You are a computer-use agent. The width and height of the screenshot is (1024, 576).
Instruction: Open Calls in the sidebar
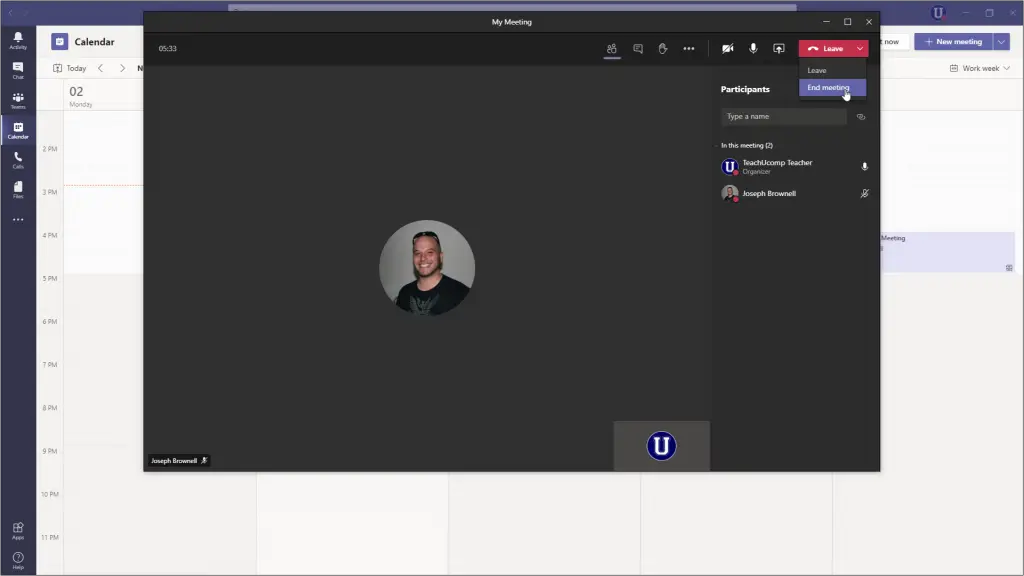coord(18,161)
